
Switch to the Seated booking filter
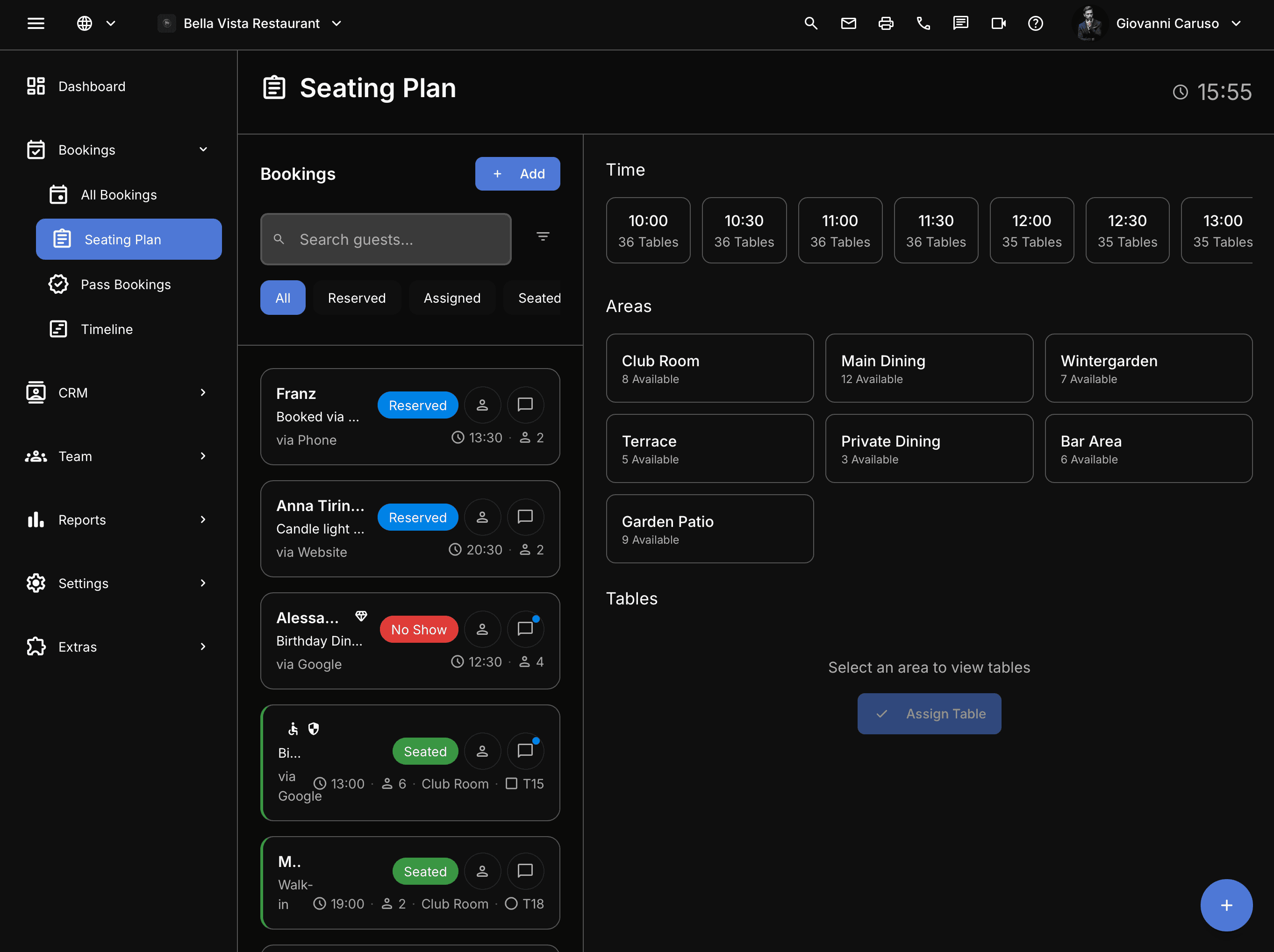pos(540,298)
